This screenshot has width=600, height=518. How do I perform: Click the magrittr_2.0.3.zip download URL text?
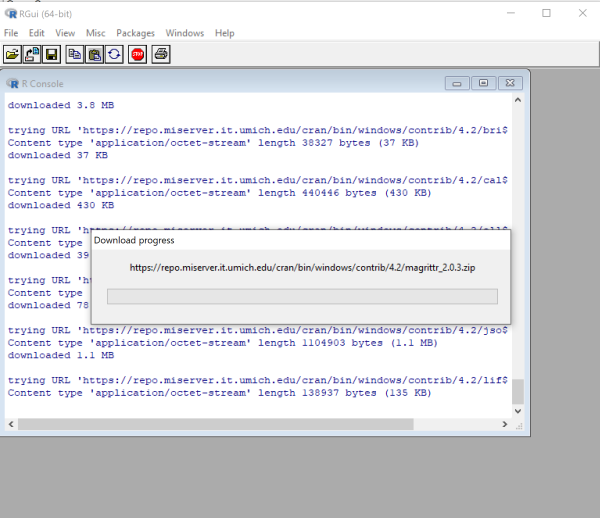click(x=302, y=267)
